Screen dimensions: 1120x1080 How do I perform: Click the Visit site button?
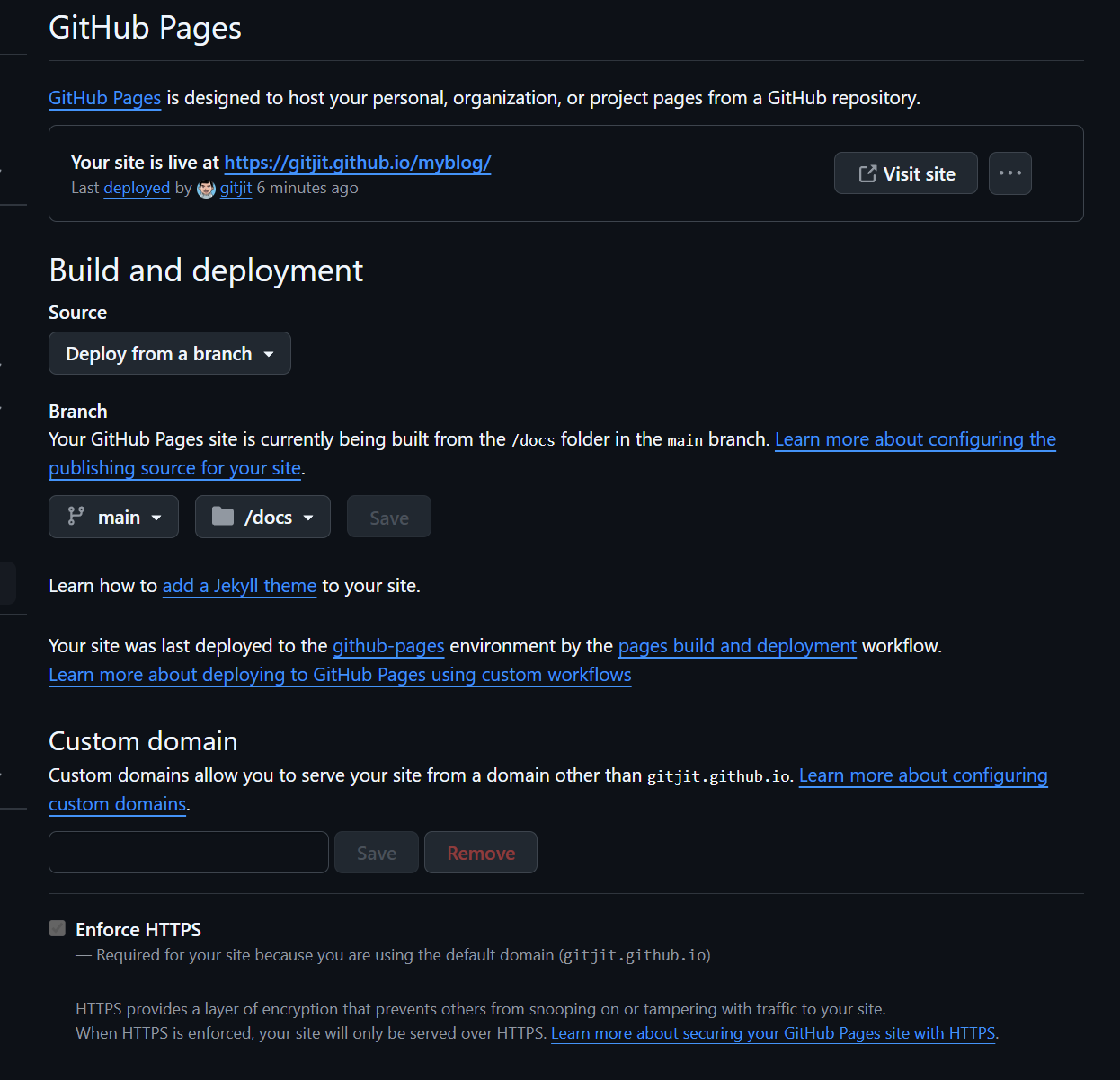(x=905, y=173)
